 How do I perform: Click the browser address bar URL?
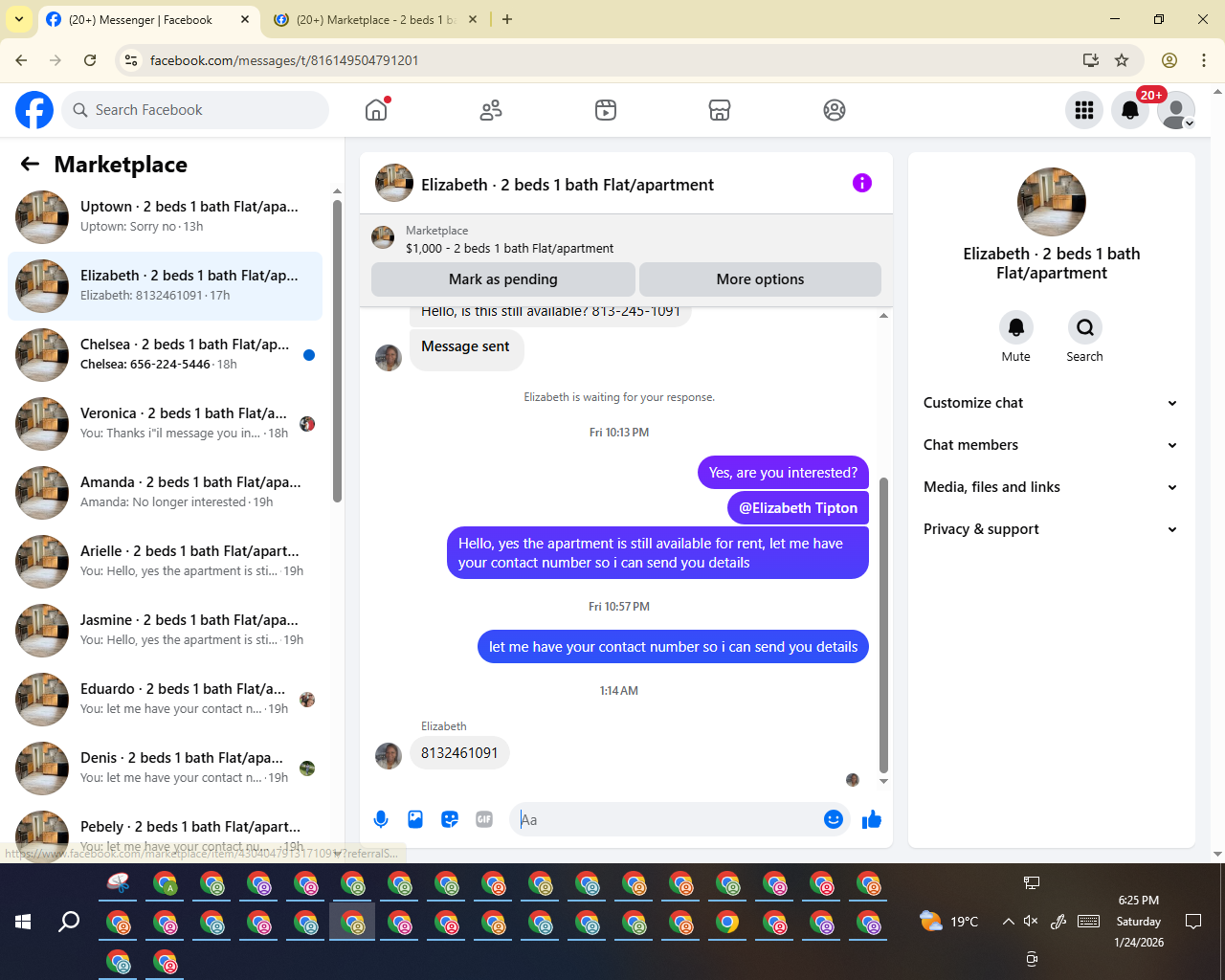coord(283,60)
